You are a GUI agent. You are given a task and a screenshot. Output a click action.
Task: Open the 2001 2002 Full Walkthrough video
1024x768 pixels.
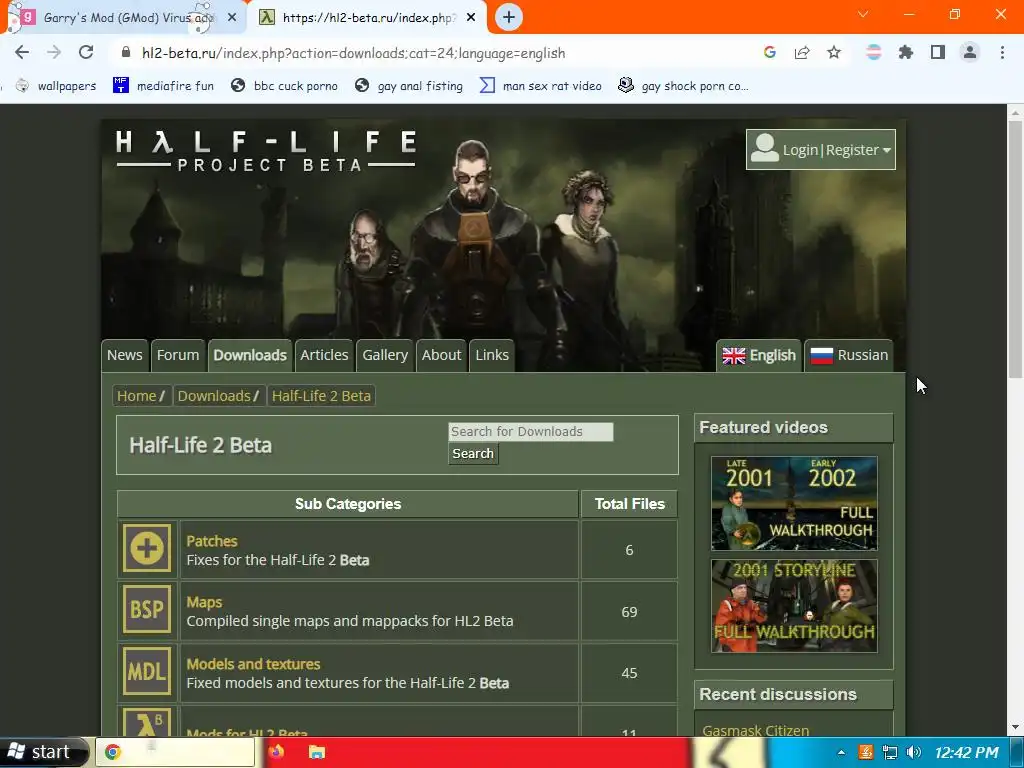point(794,504)
